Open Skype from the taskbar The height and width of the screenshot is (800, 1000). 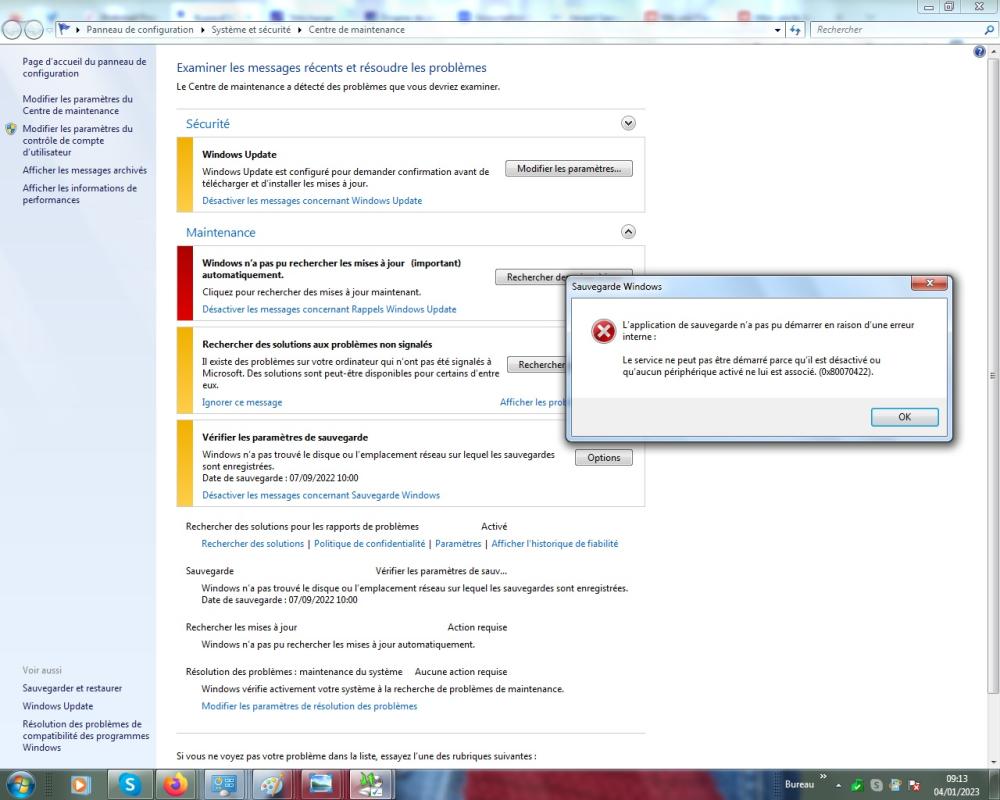[130, 784]
